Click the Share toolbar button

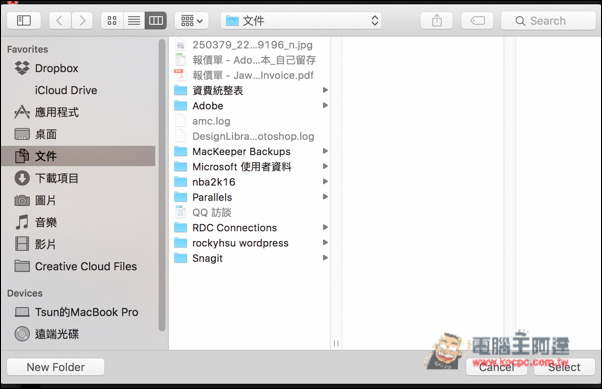click(437, 20)
